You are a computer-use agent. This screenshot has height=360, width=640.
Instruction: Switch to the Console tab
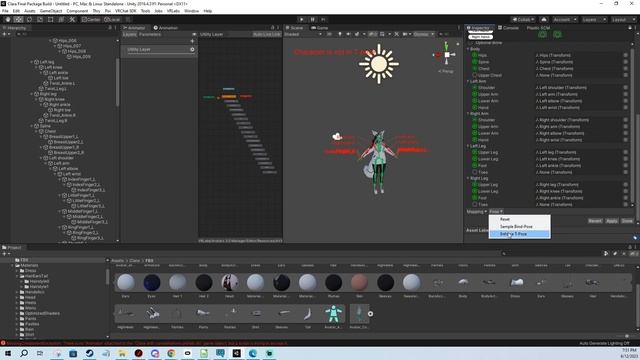tap(508, 28)
